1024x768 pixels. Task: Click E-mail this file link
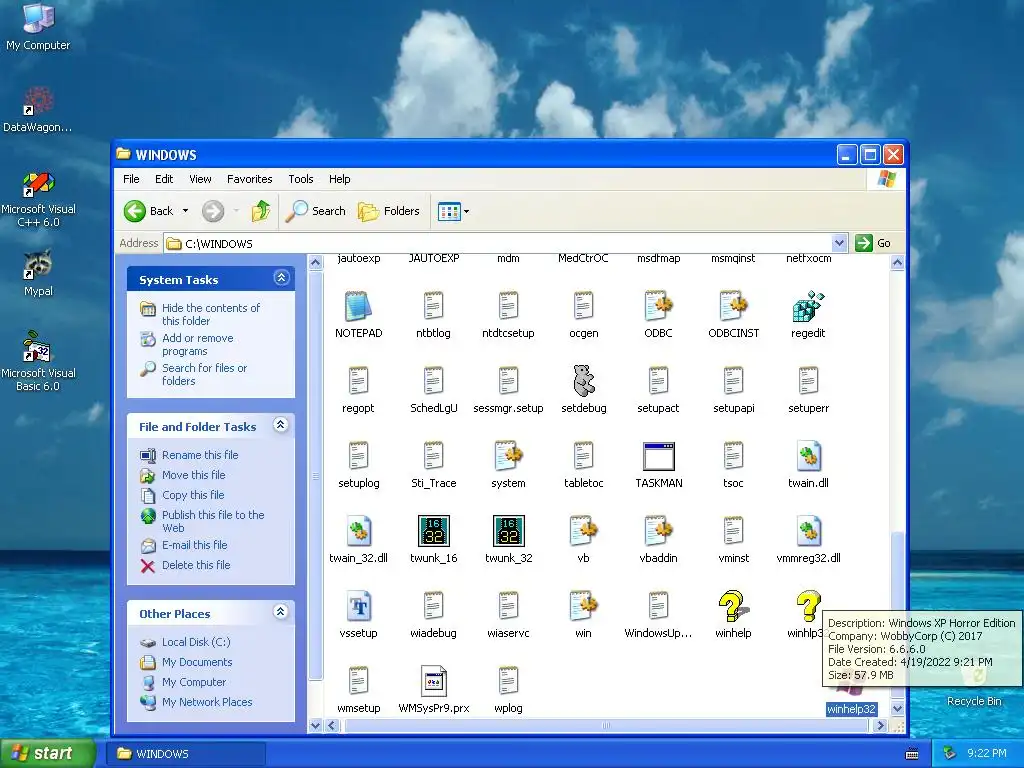pyautogui.click(x=195, y=545)
